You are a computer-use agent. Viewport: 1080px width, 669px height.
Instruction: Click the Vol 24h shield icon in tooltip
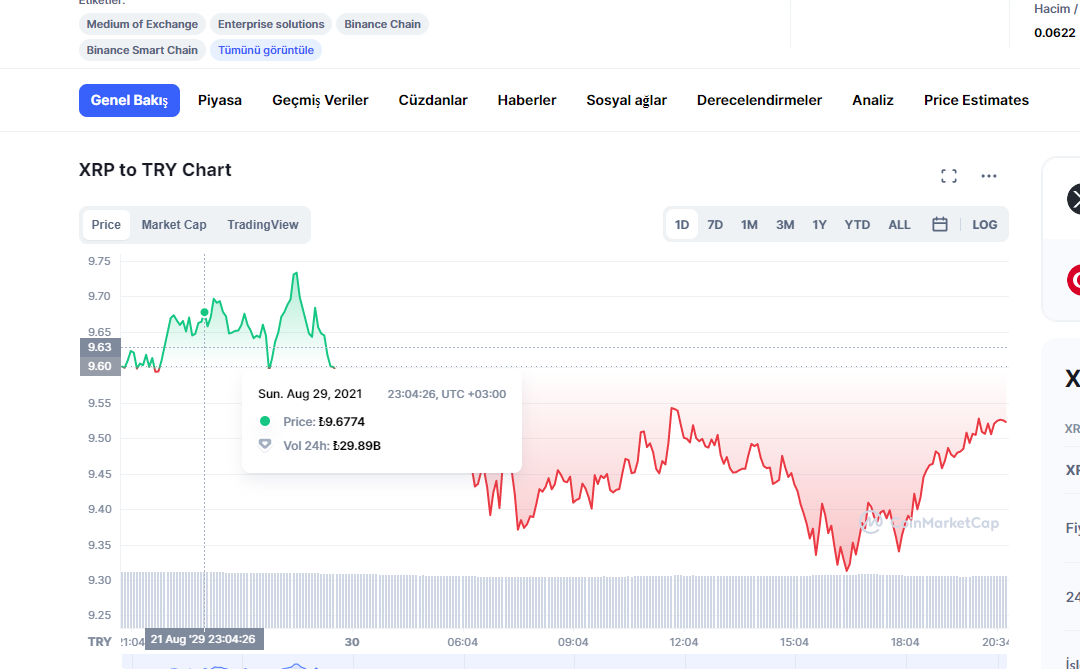(x=264, y=445)
